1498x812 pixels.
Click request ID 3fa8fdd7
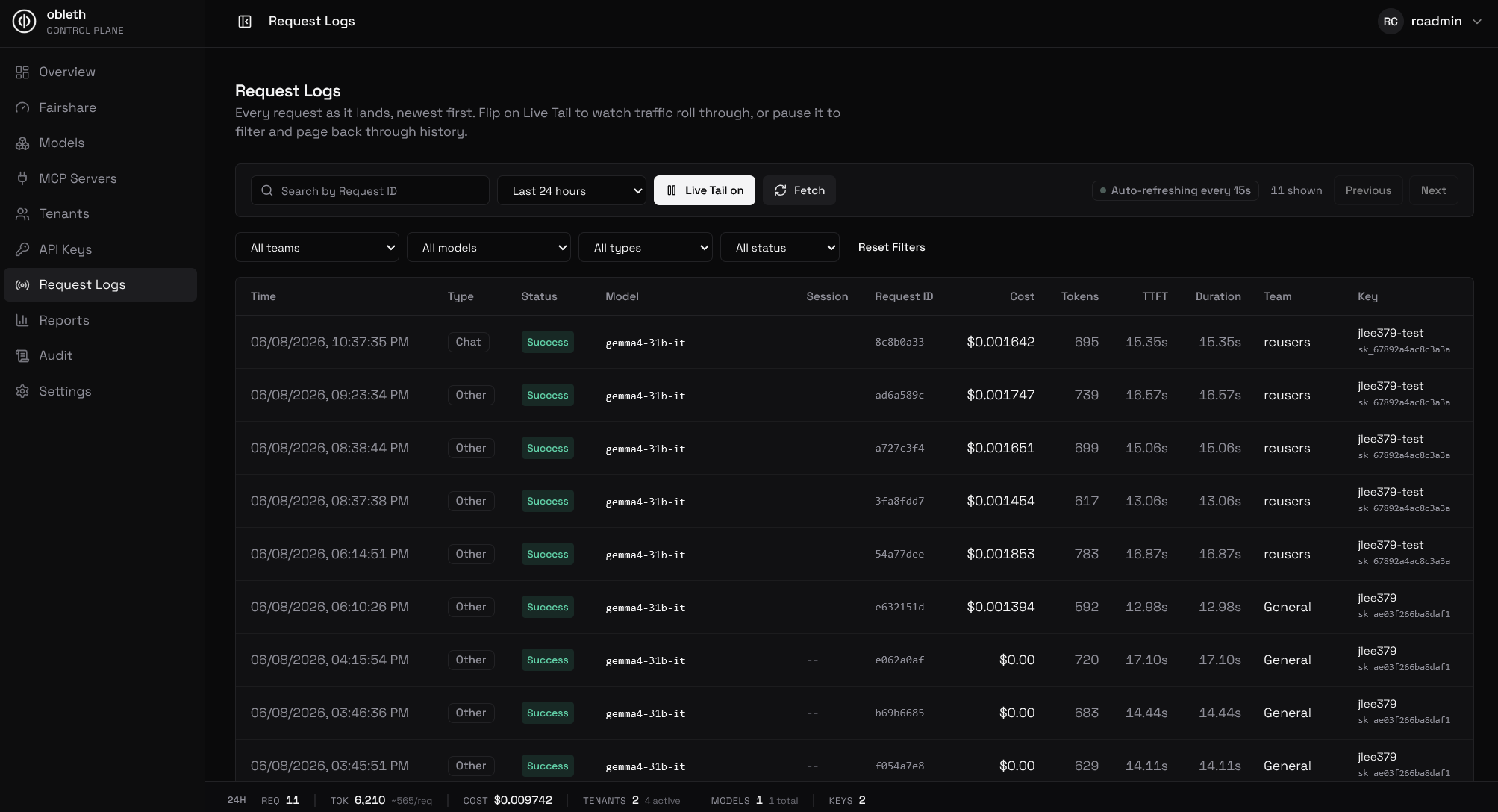pyautogui.click(x=899, y=502)
